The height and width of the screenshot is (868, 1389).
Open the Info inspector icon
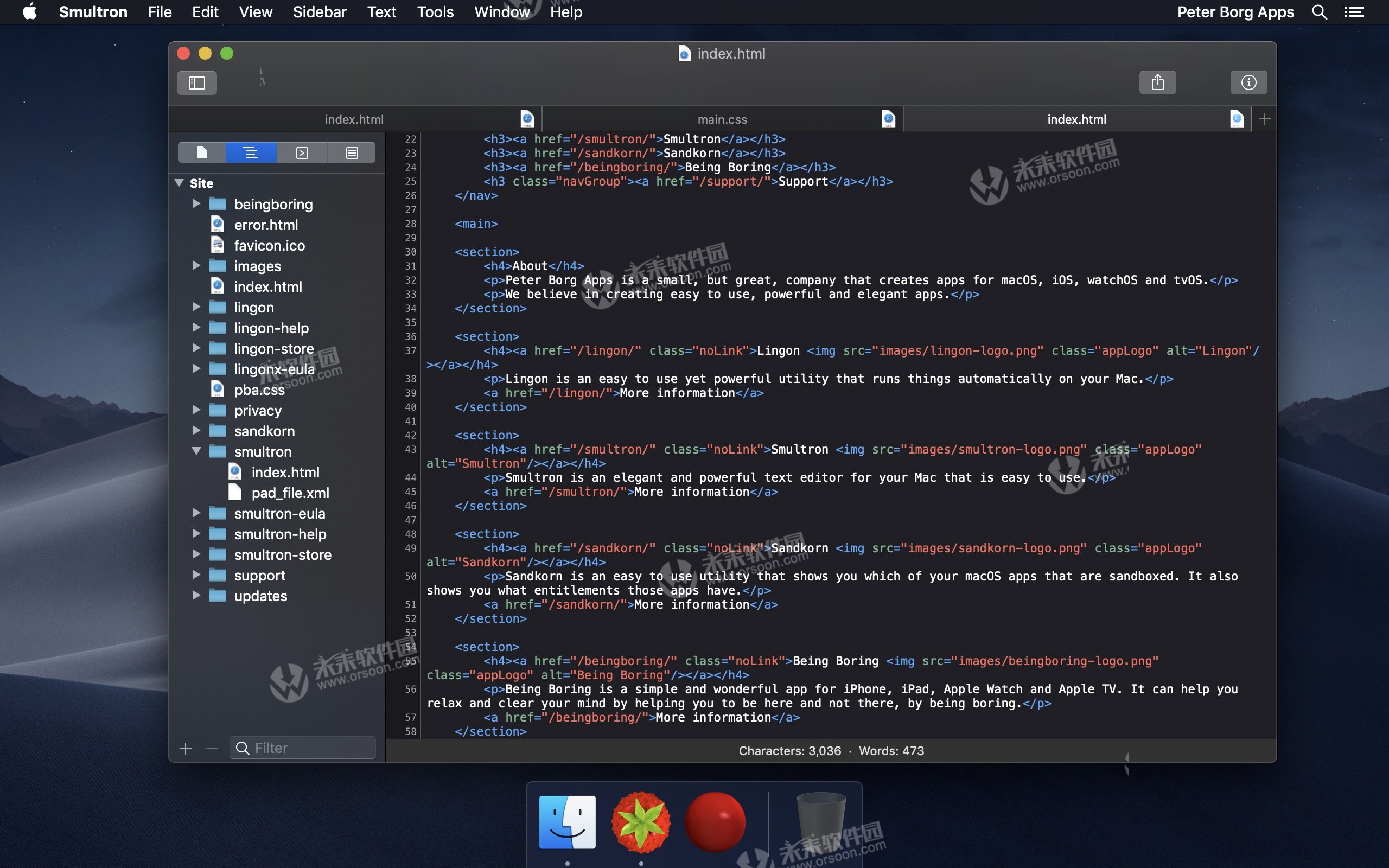point(1248,82)
